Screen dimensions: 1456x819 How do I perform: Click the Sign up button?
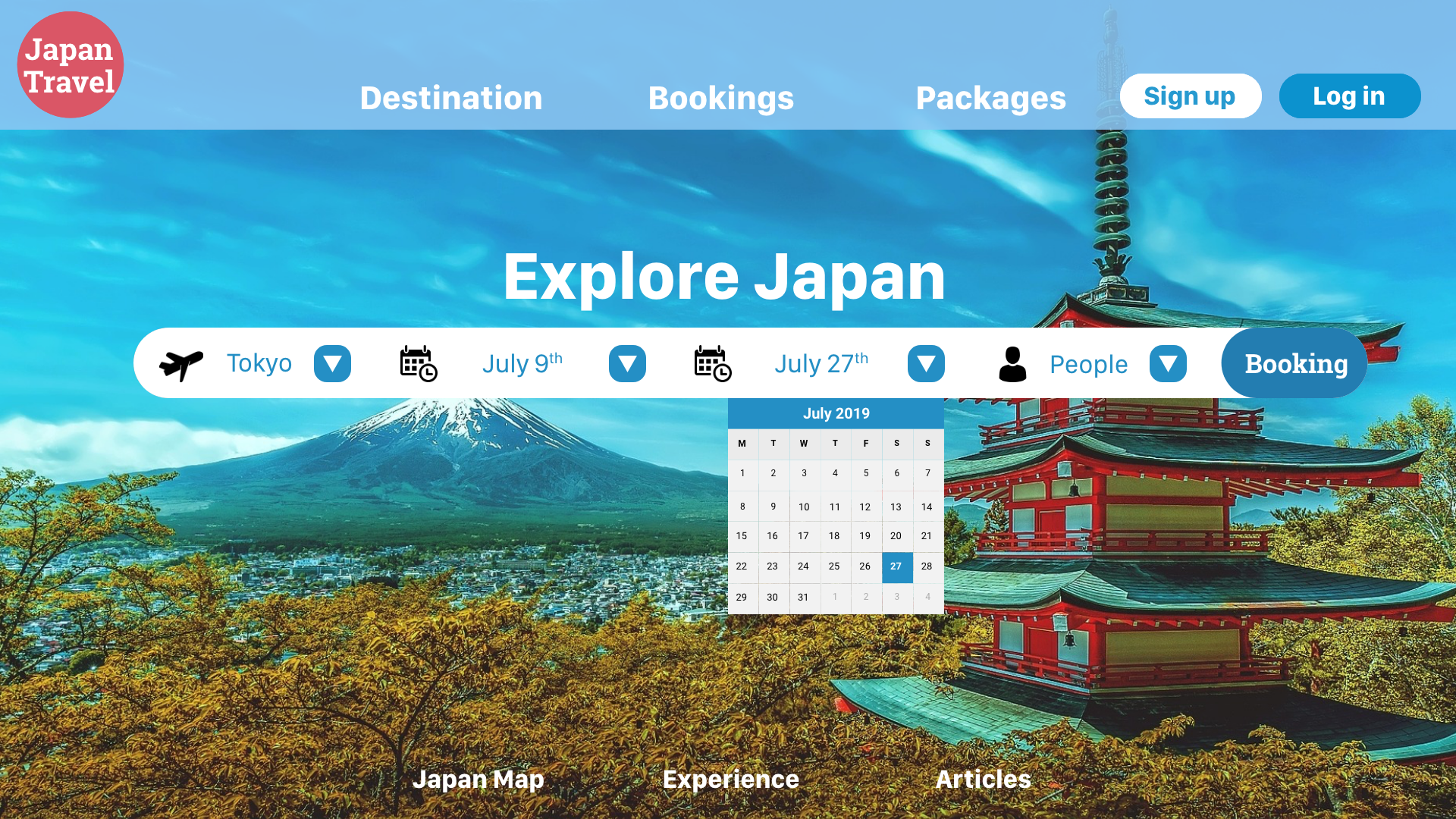(x=1191, y=96)
